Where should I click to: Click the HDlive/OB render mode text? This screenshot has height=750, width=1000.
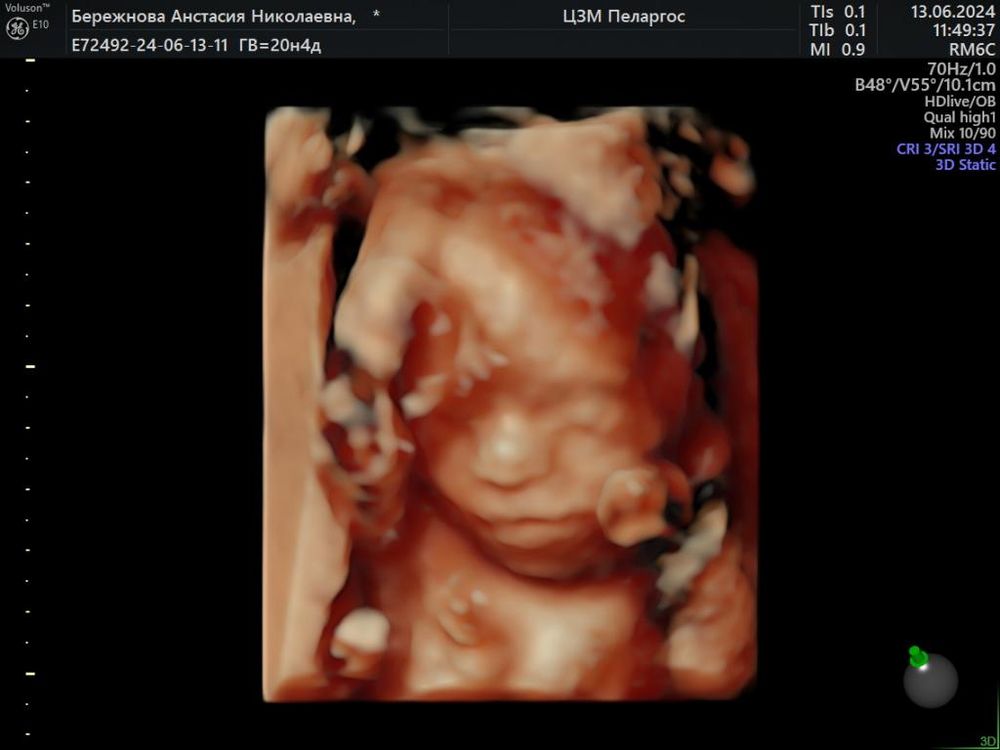(x=959, y=101)
